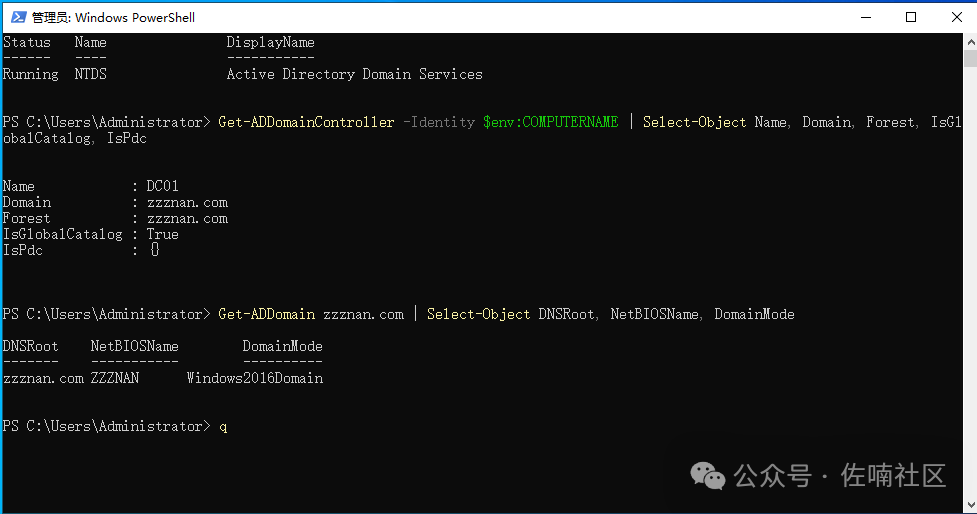Image resolution: width=977 pixels, height=514 pixels.
Task: Click the 'DisplayName' column header
Action: [x=270, y=42]
